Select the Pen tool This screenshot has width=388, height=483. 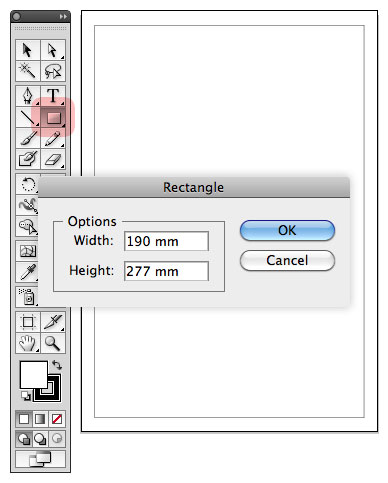click(28, 96)
